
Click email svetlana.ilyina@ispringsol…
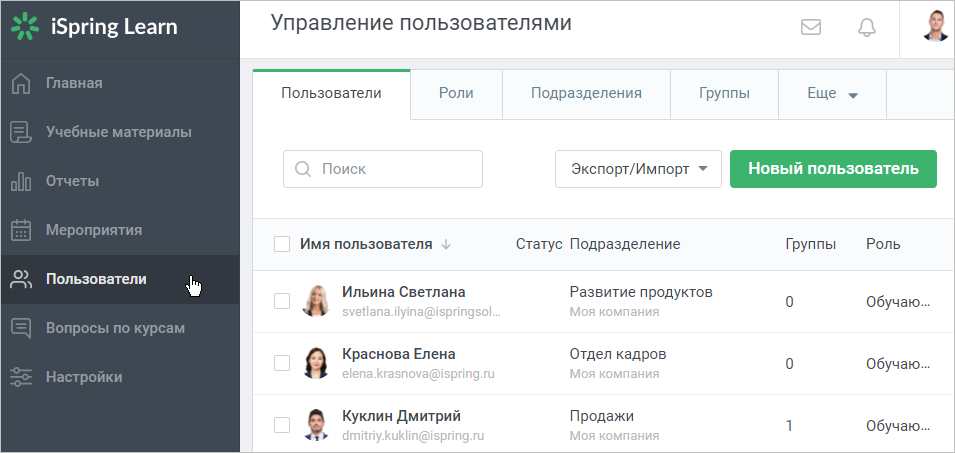[x=421, y=312]
